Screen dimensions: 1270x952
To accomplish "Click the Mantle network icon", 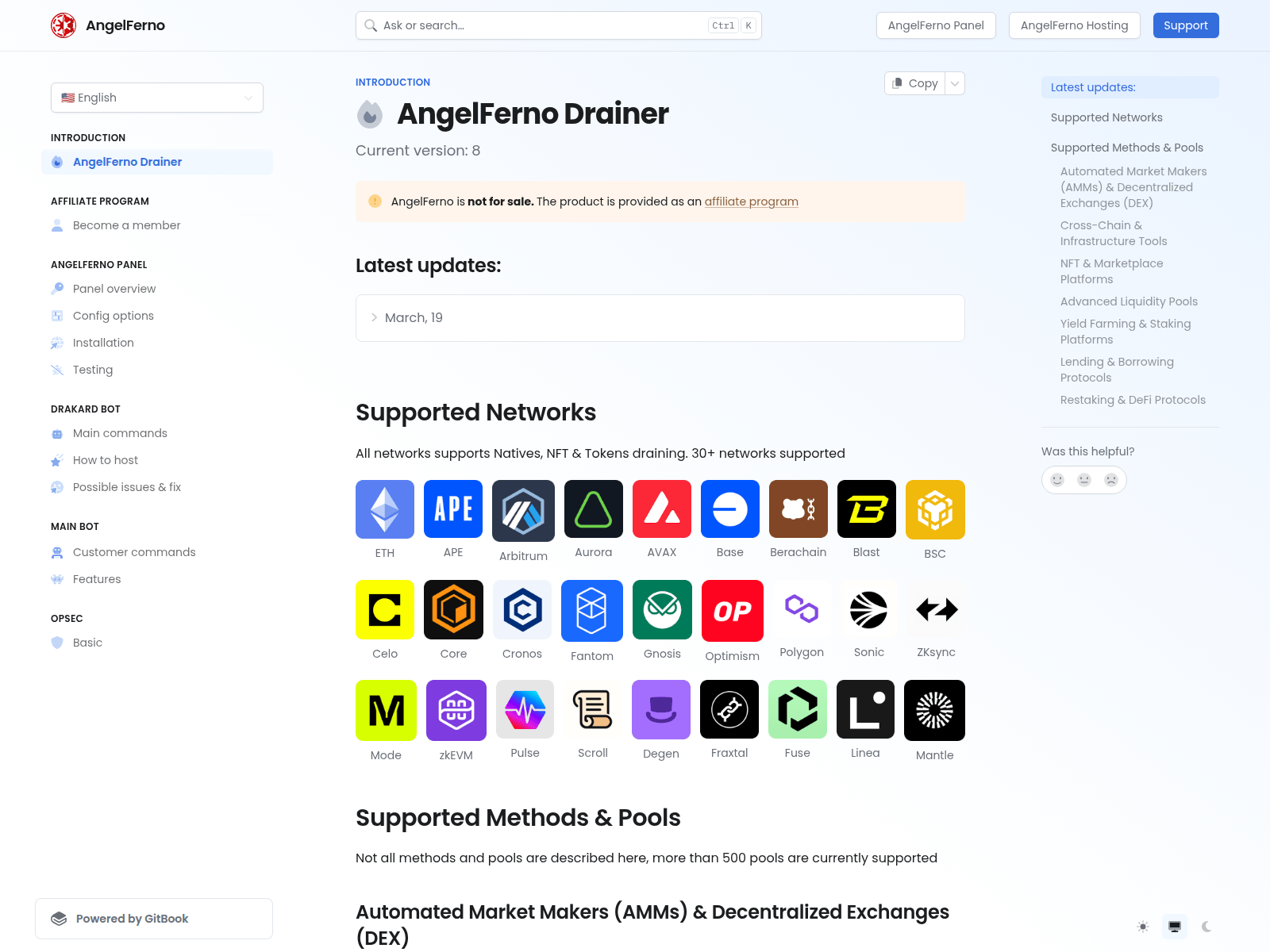I will tap(935, 711).
